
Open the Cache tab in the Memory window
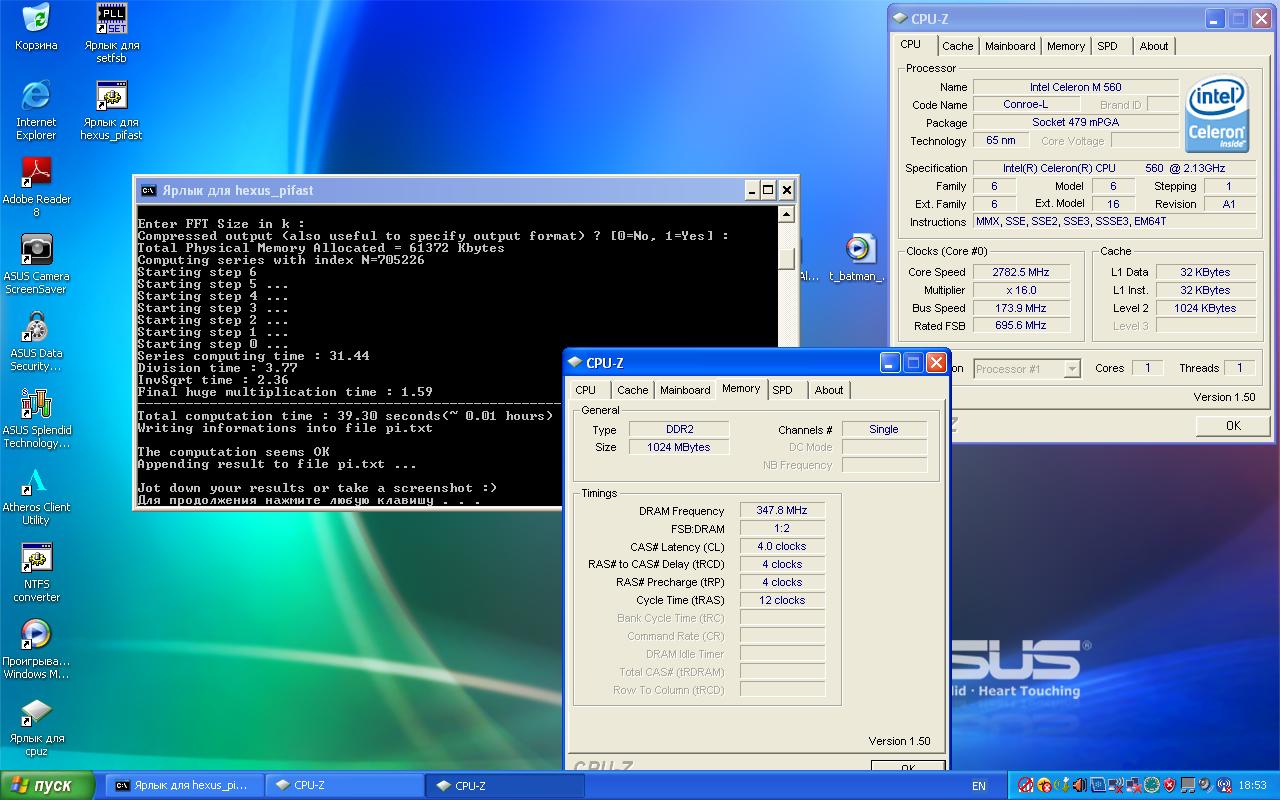[632, 390]
